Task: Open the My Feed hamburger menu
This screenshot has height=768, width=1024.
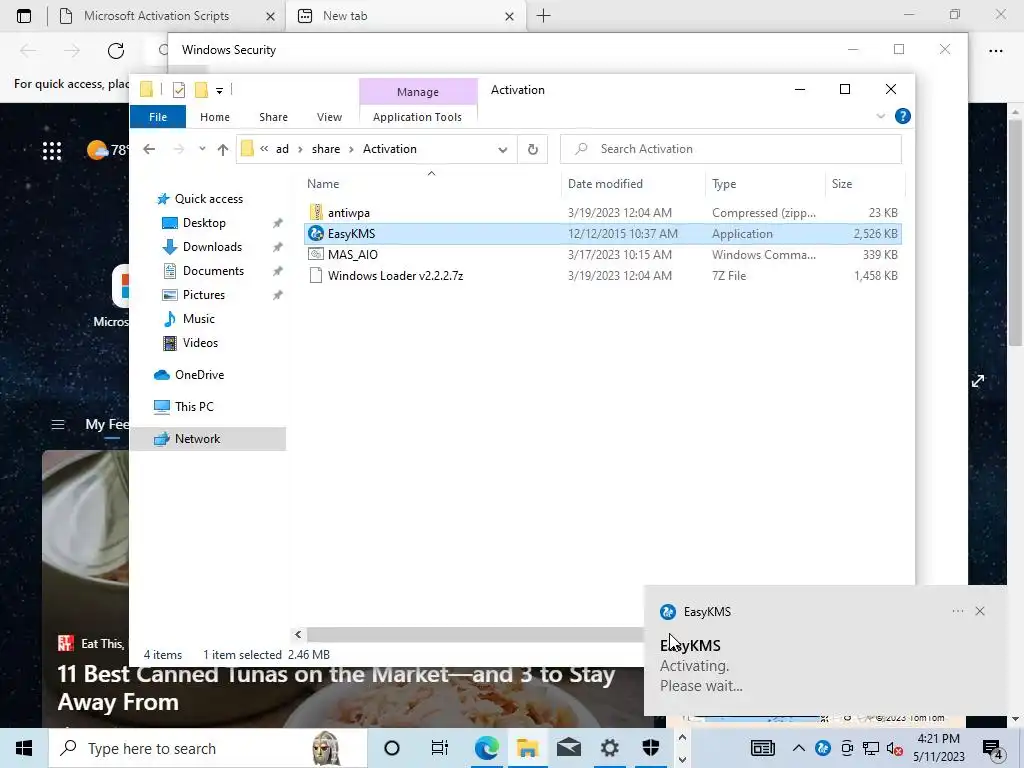Action: pos(57,424)
